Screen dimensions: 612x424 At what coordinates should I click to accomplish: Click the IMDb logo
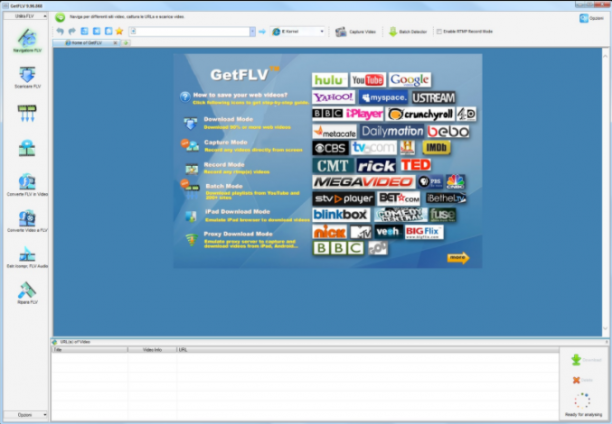point(436,148)
